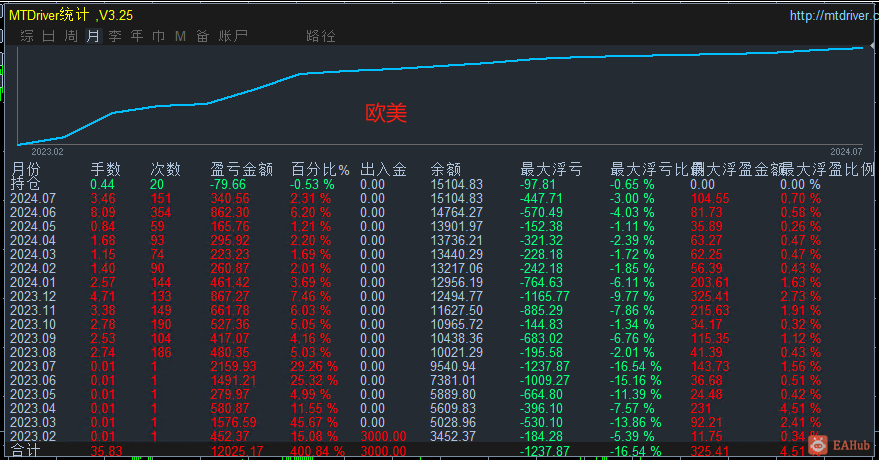Click the 余额 column header
This screenshot has height=460, width=879.
coord(446,169)
